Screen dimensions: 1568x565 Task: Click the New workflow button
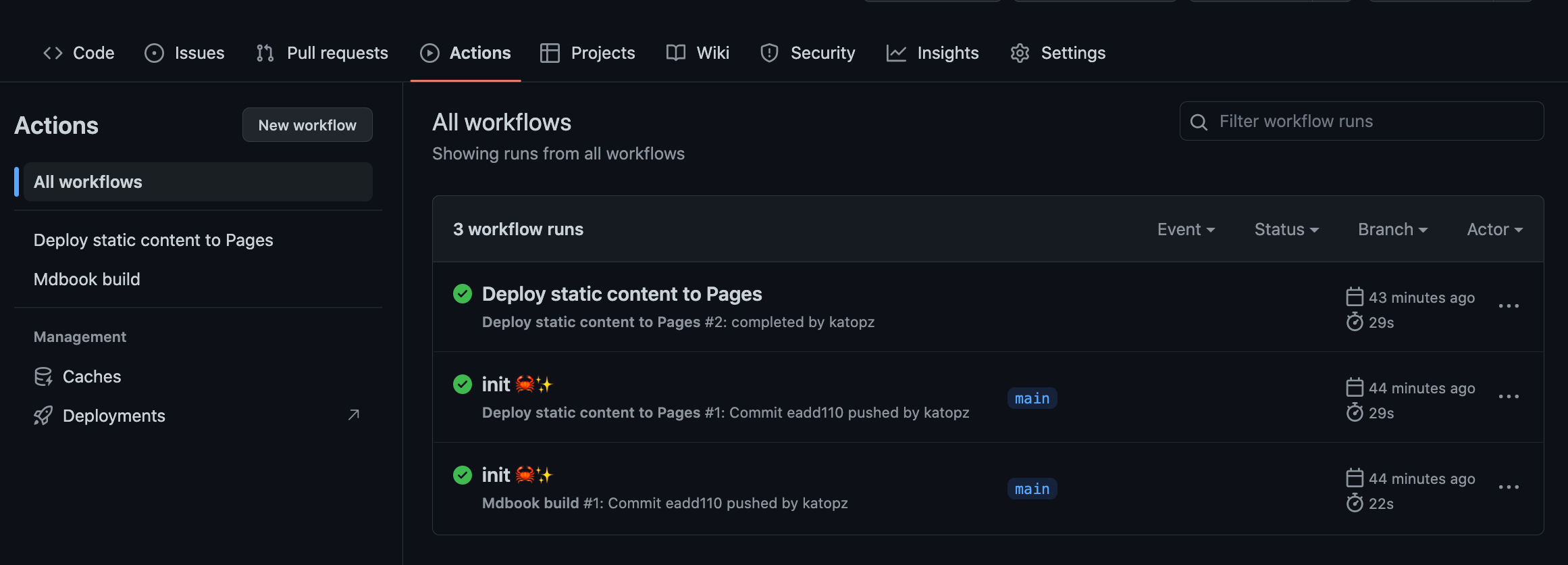307,125
